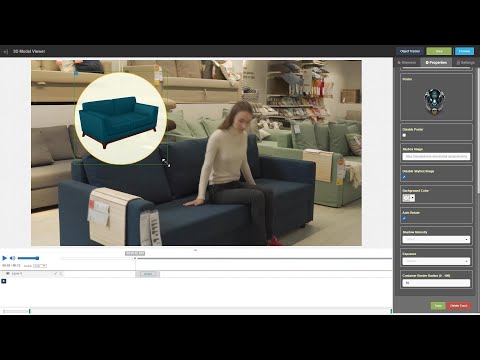Select the circular sofa 3D model overlay
480x360 pixels.
coord(120,119)
